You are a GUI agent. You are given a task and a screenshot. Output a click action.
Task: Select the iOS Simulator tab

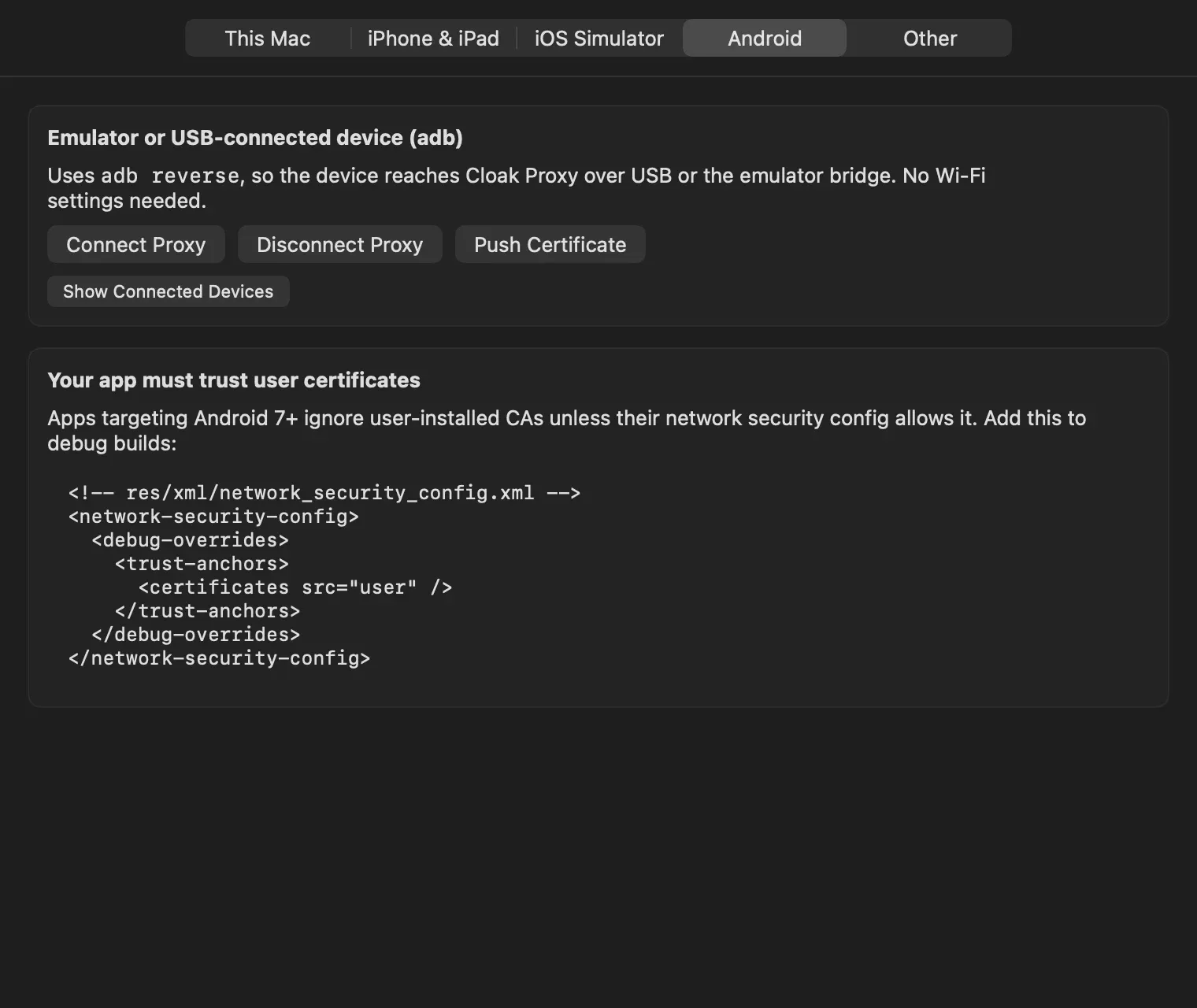point(599,38)
